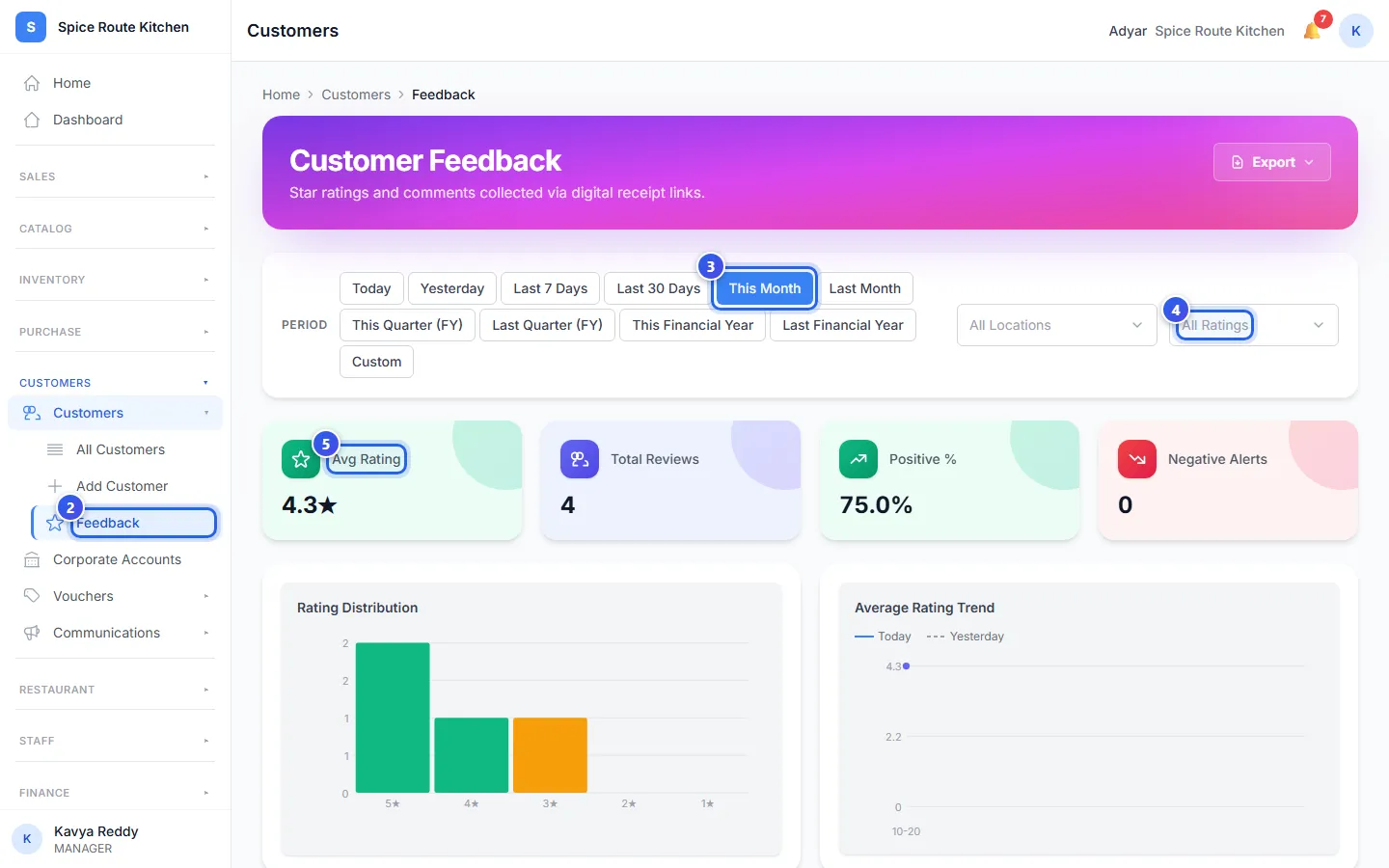
Task: Click the red Negative Alerts icon
Action: [1137, 459]
